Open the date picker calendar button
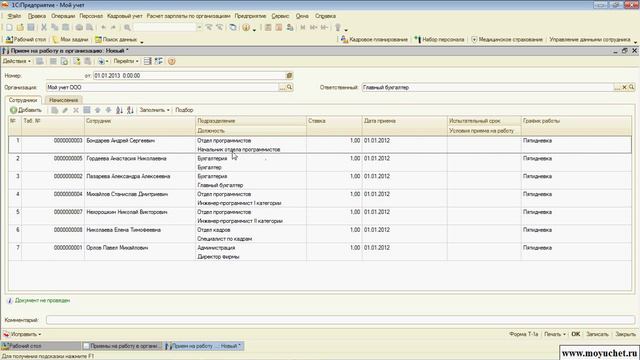Viewport: 640px width, 360px height. (289, 76)
